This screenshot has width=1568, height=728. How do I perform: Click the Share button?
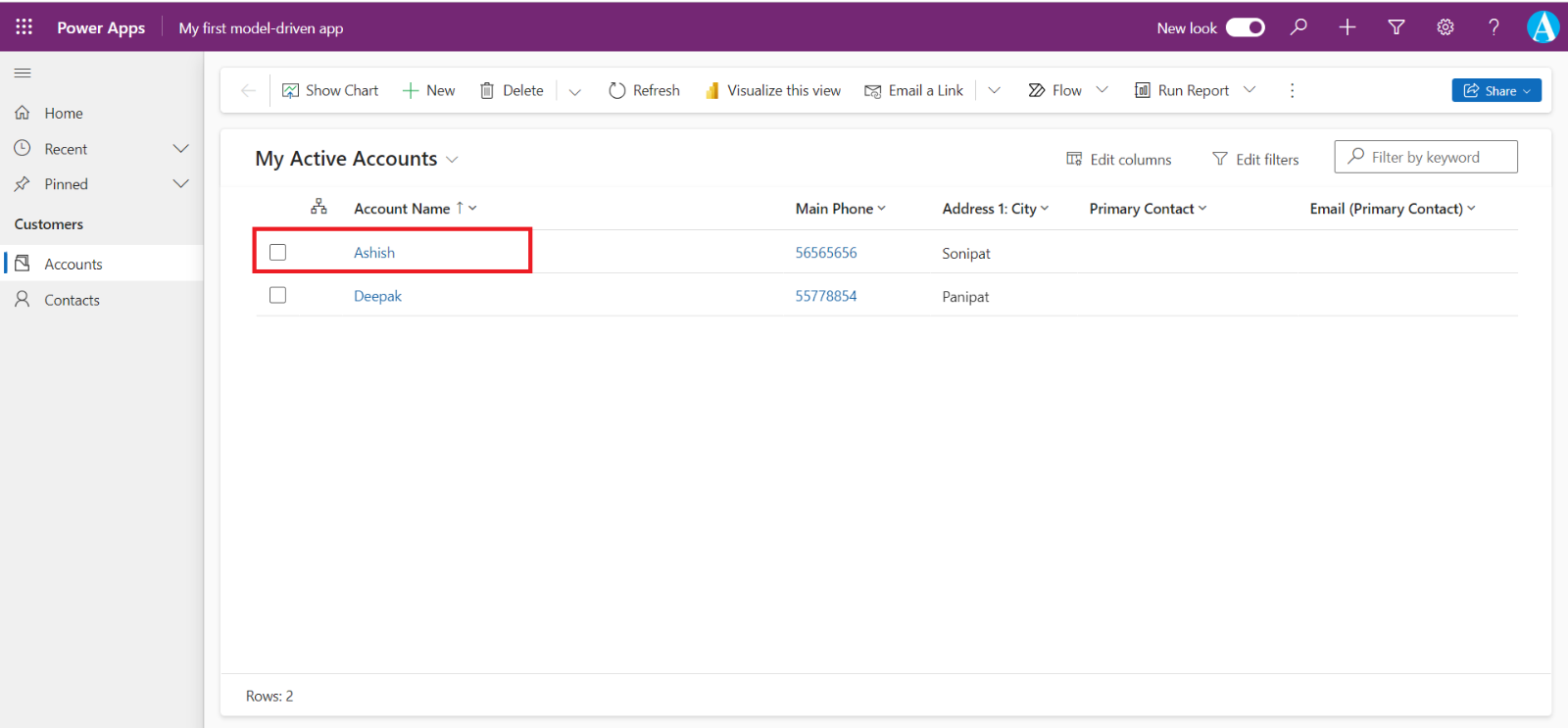click(x=1495, y=90)
